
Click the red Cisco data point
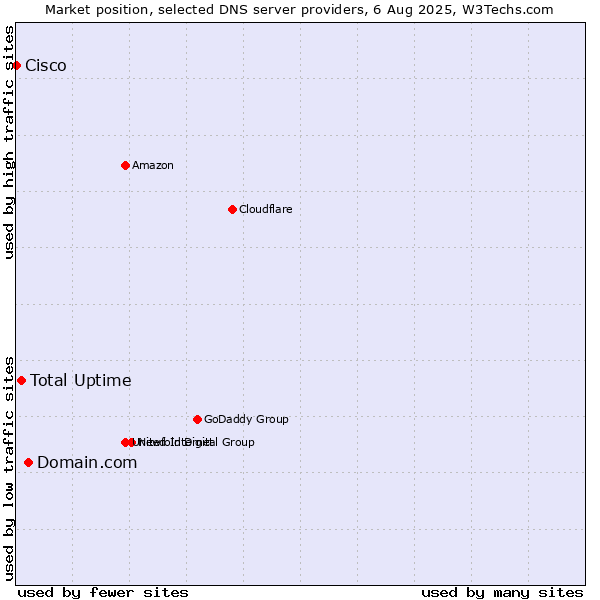pyautogui.click(x=16, y=65)
